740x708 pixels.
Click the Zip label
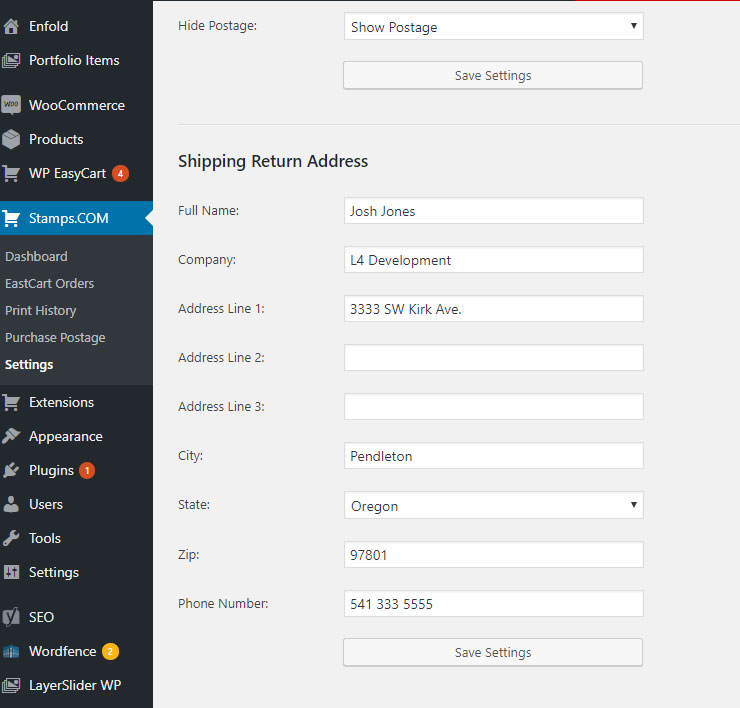click(189, 555)
